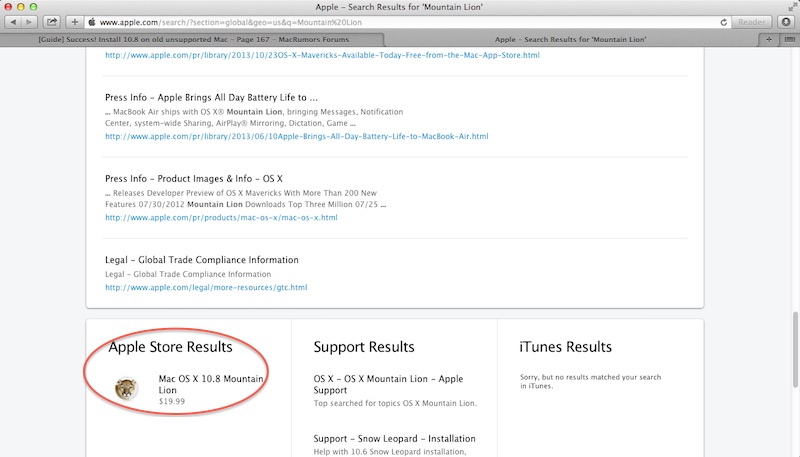Click the Apple Store Results heading
Image resolution: width=800 pixels, height=457 pixels.
(x=170, y=347)
